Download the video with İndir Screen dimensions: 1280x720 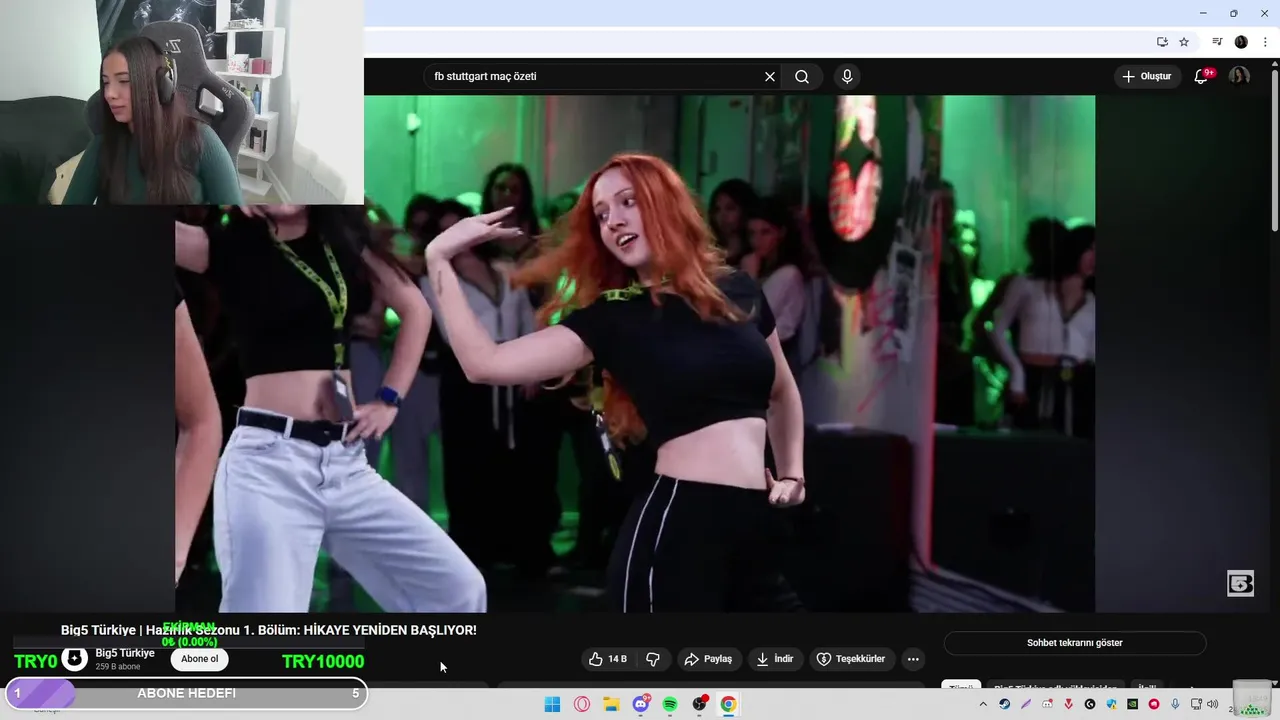[775, 659]
